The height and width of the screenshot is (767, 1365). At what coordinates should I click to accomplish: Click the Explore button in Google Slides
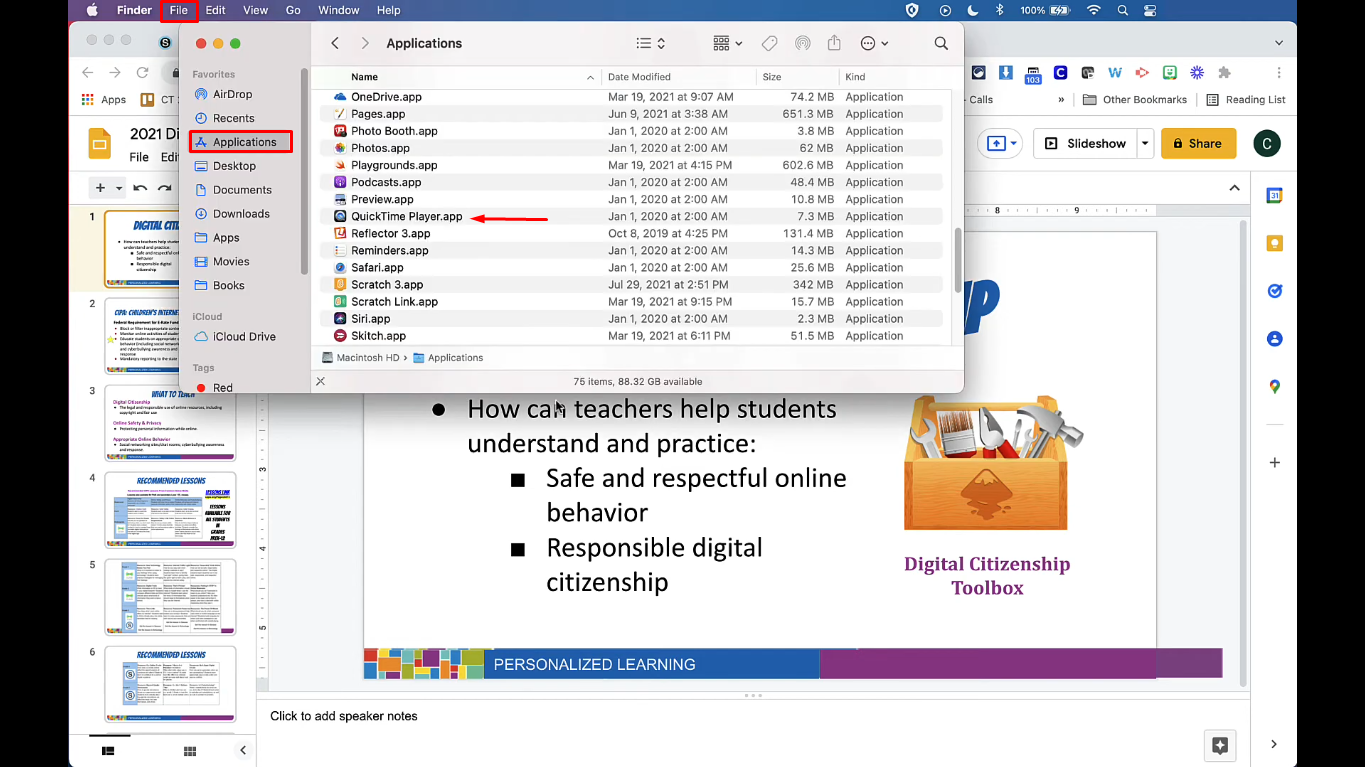tap(1220, 746)
